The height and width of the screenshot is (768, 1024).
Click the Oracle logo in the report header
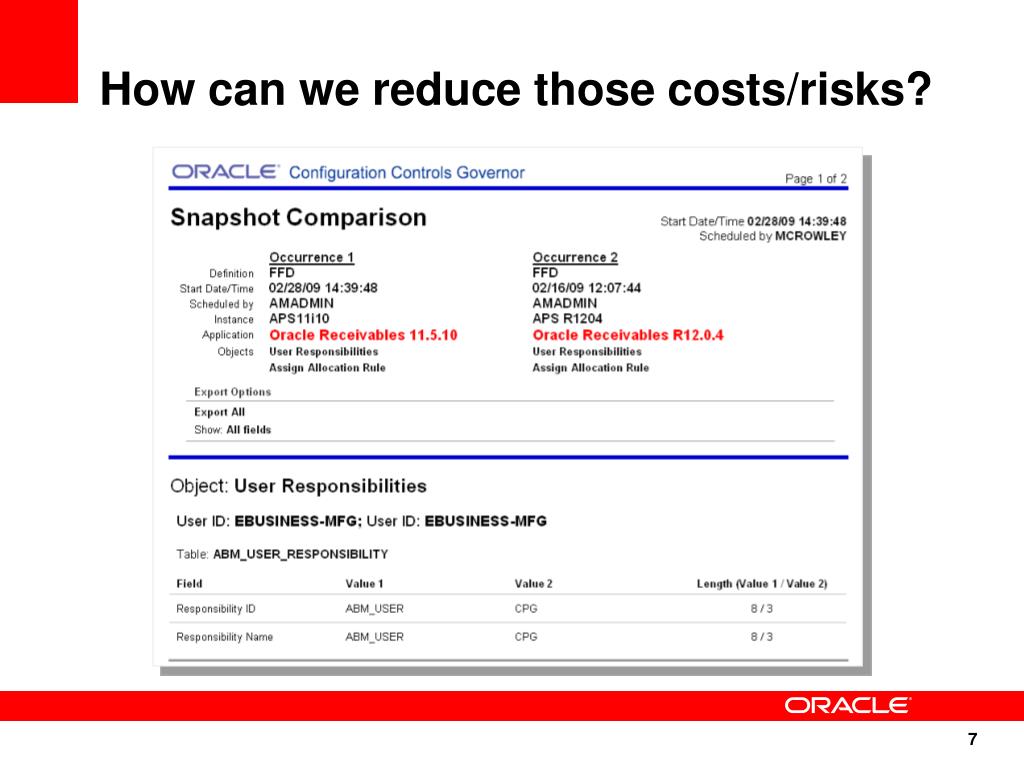(225, 172)
